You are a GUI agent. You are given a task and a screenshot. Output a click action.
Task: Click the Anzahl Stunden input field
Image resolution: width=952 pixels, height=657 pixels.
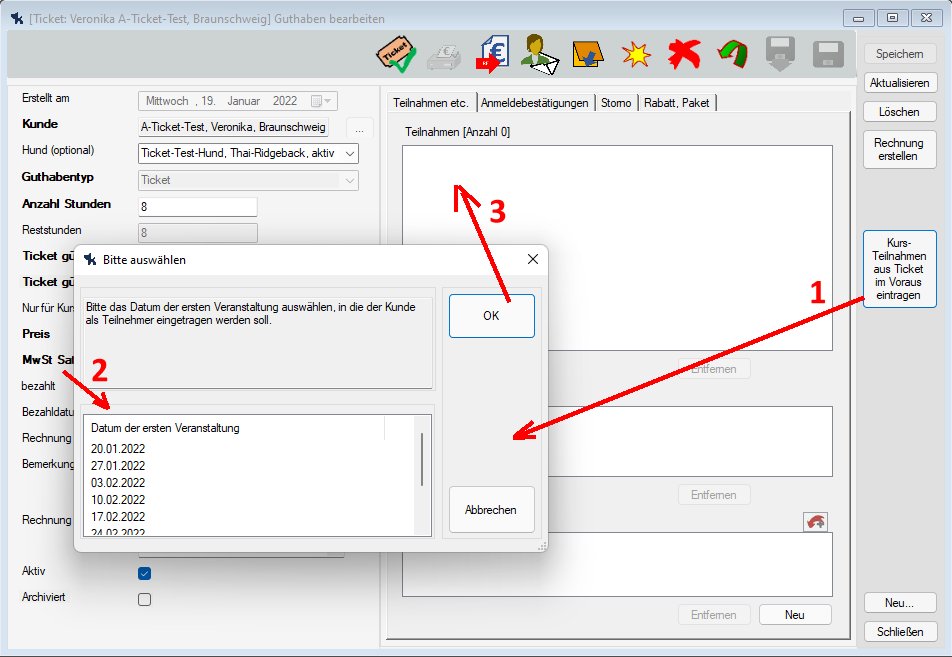(x=197, y=207)
